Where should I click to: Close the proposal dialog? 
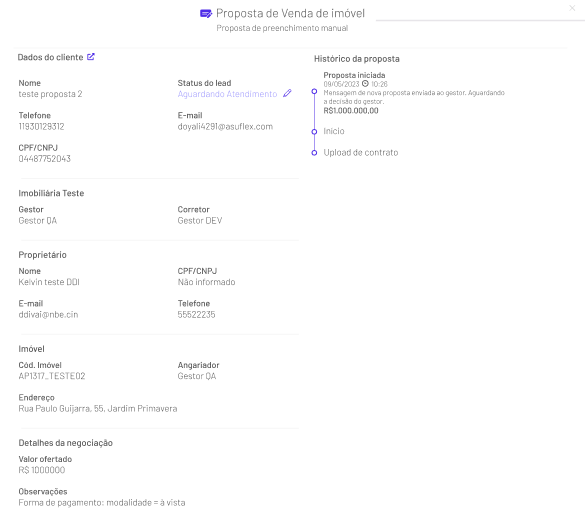[x=572, y=8]
